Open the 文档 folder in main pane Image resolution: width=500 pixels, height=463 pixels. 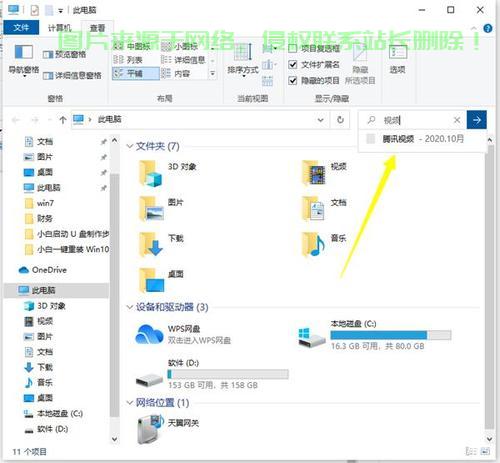324,209
